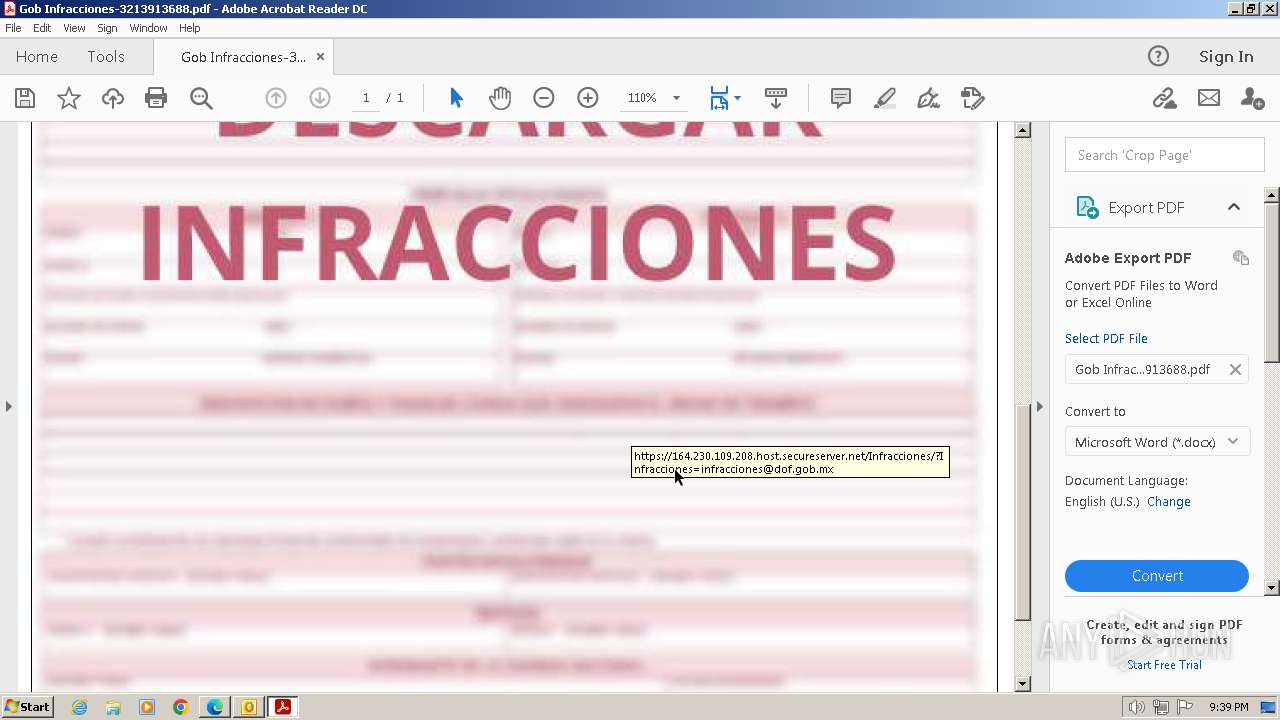Select the Highlight text pen tool
This screenshot has height=720, width=1280.
tap(885, 98)
